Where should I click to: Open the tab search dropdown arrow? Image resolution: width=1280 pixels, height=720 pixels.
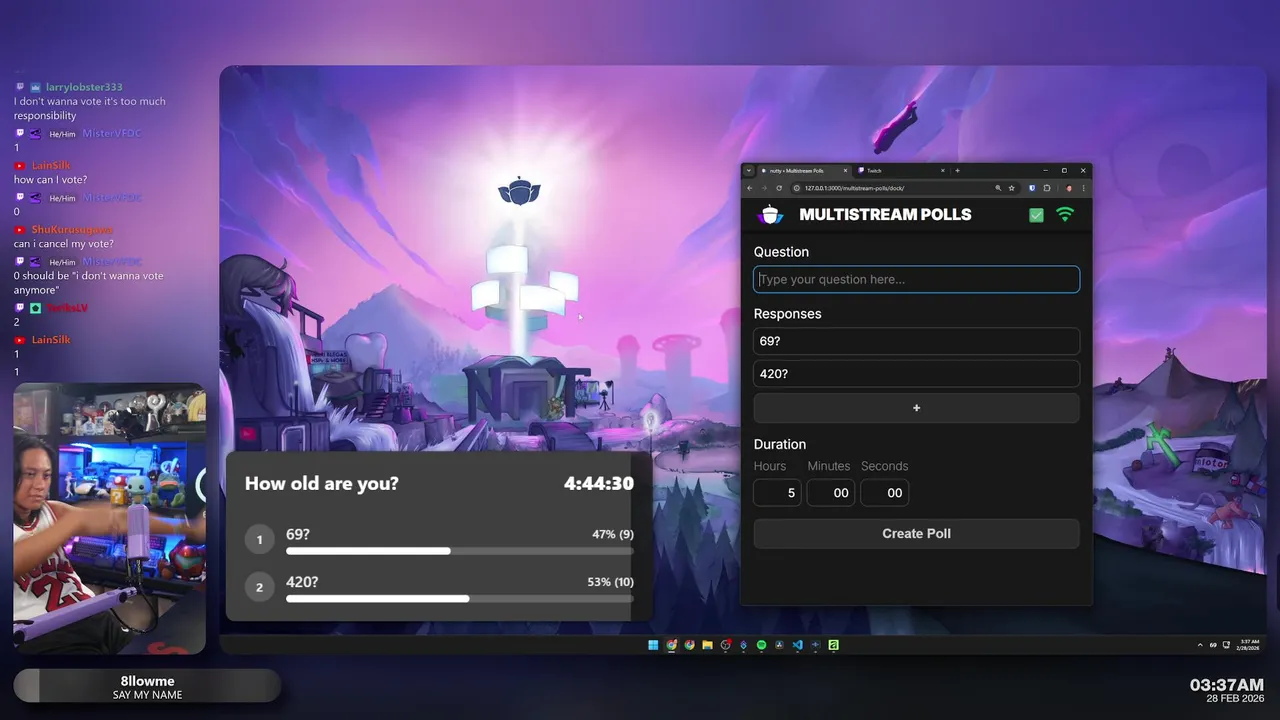[749, 171]
